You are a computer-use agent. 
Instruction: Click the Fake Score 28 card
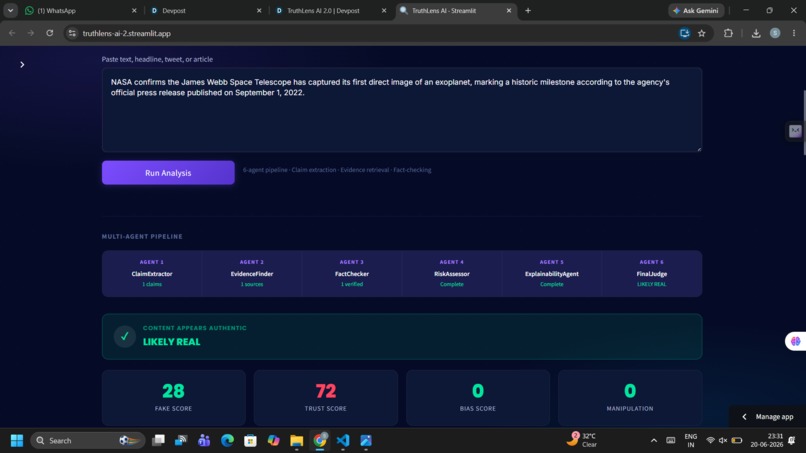[174, 397]
